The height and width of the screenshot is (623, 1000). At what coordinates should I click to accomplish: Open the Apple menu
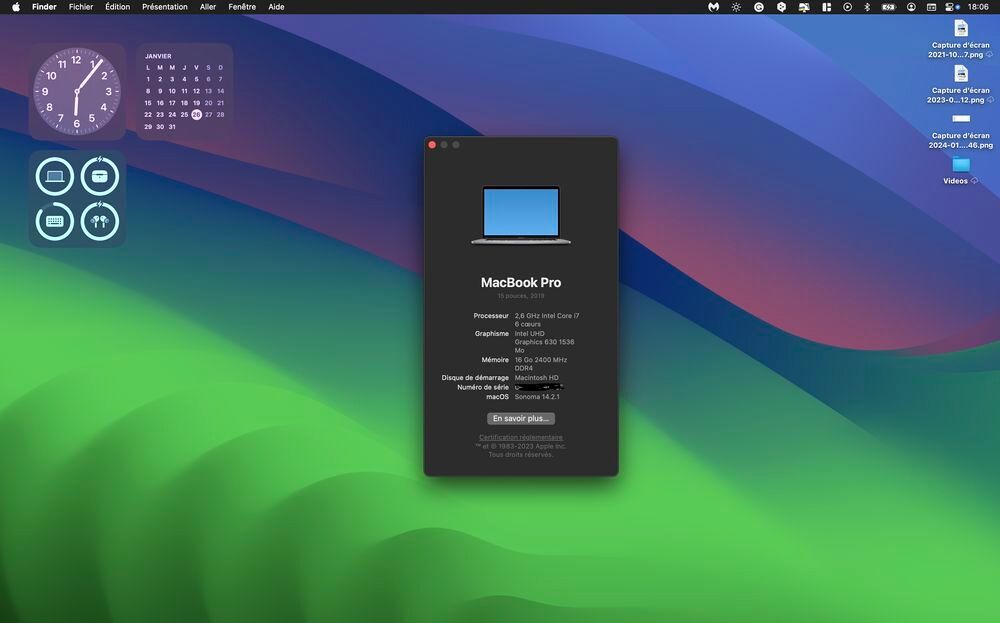tap(16, 7)
